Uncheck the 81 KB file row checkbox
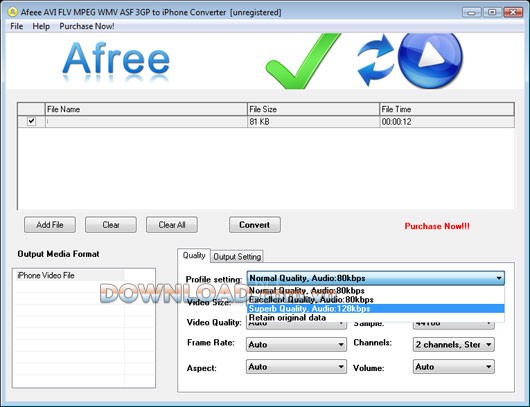Image resolution: width=530 pixels, height=407 pixels. 31,121
